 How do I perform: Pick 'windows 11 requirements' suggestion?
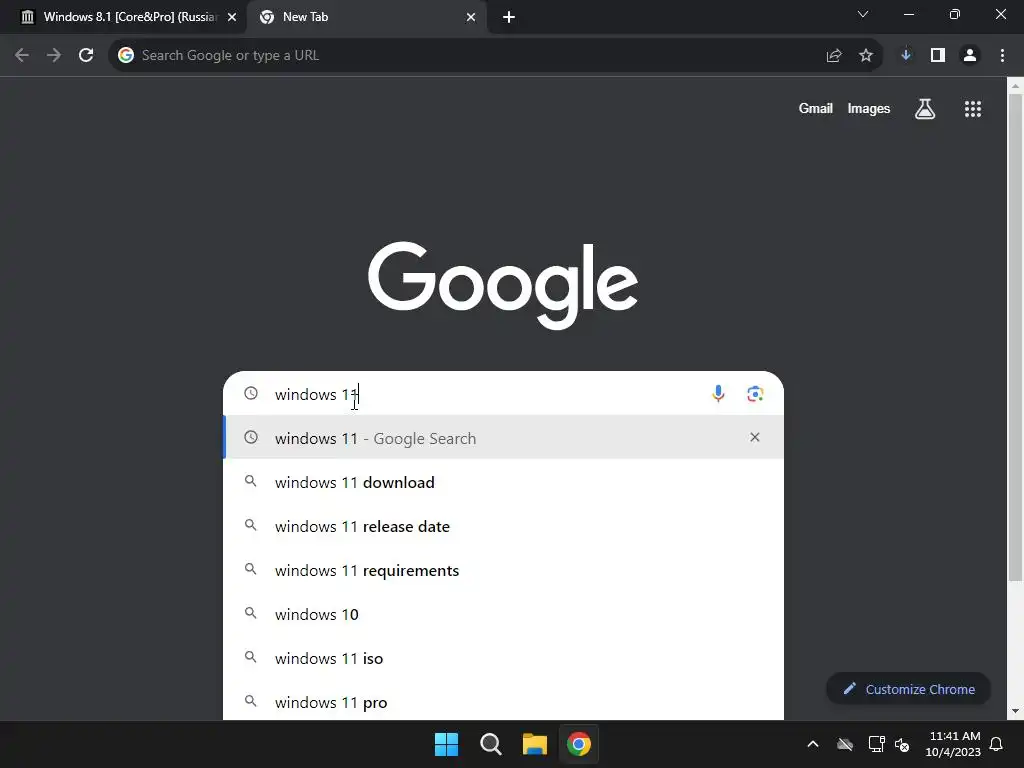[503, 570]
